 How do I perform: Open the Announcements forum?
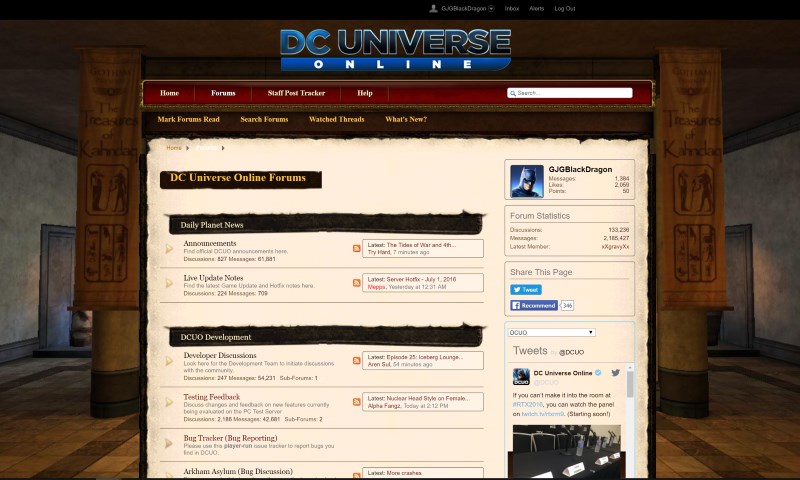pos(210,243)
